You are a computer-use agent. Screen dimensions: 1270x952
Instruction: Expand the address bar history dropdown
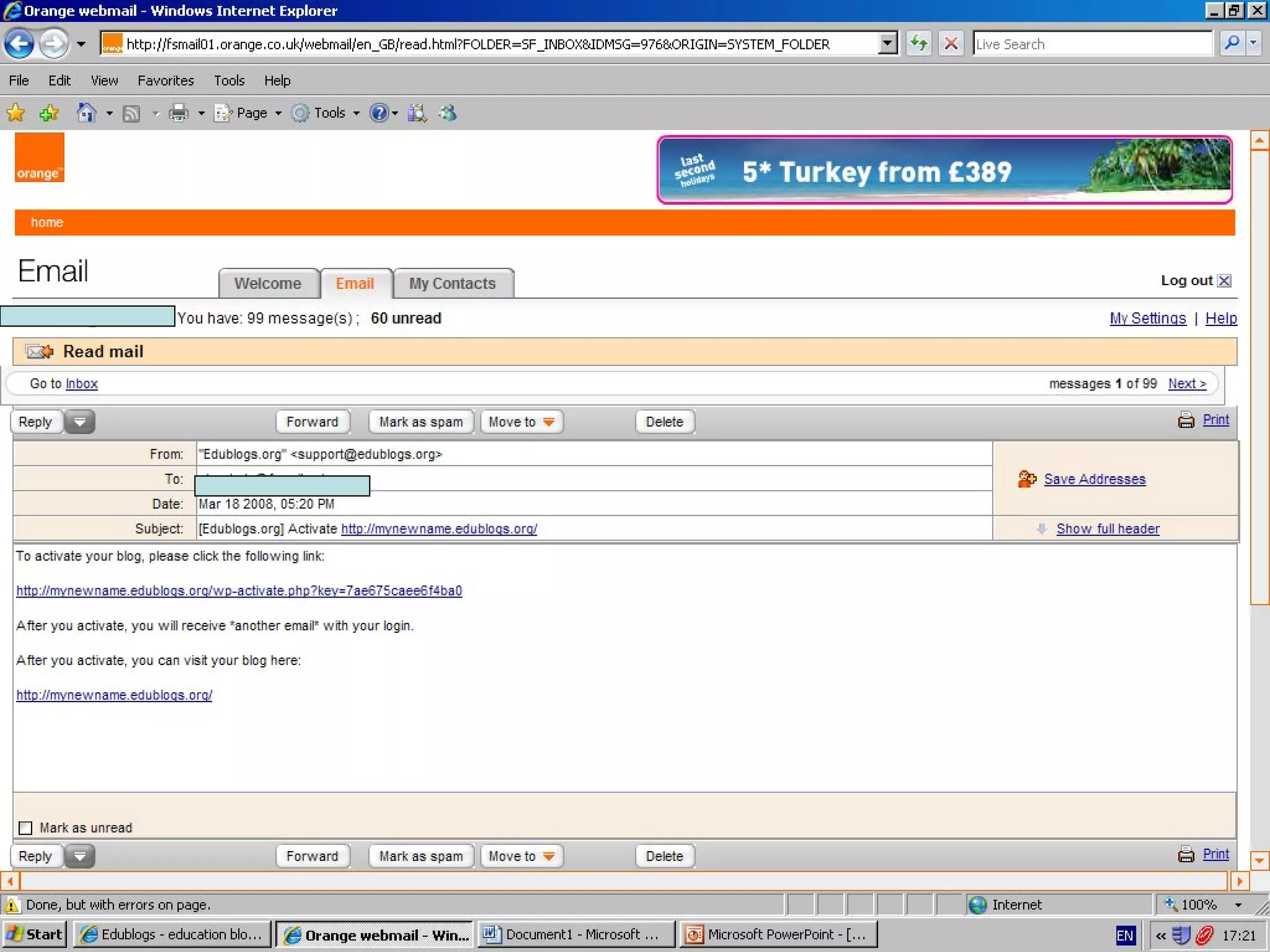[887, 44]
